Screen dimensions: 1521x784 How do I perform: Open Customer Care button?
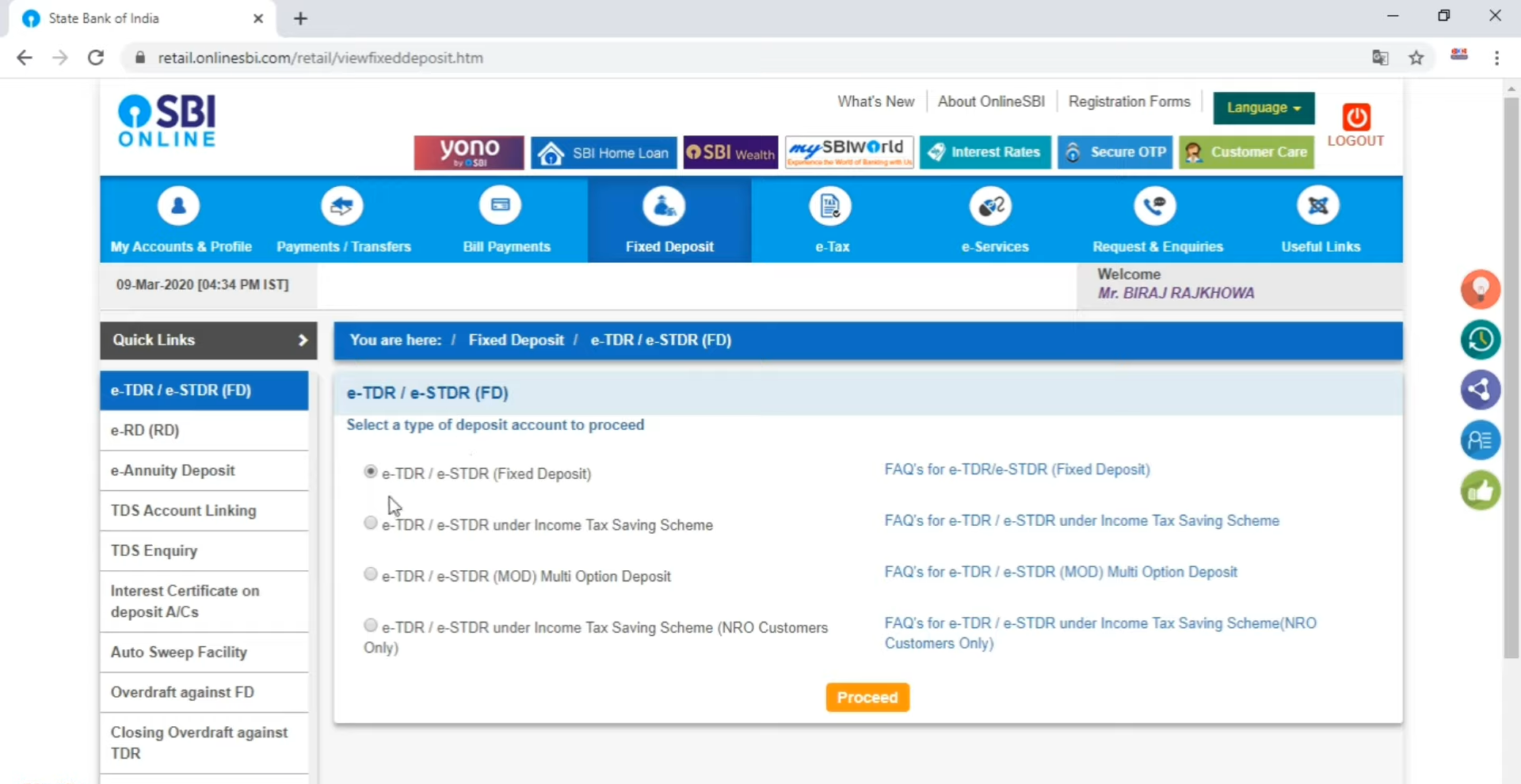pos(1246,152)
